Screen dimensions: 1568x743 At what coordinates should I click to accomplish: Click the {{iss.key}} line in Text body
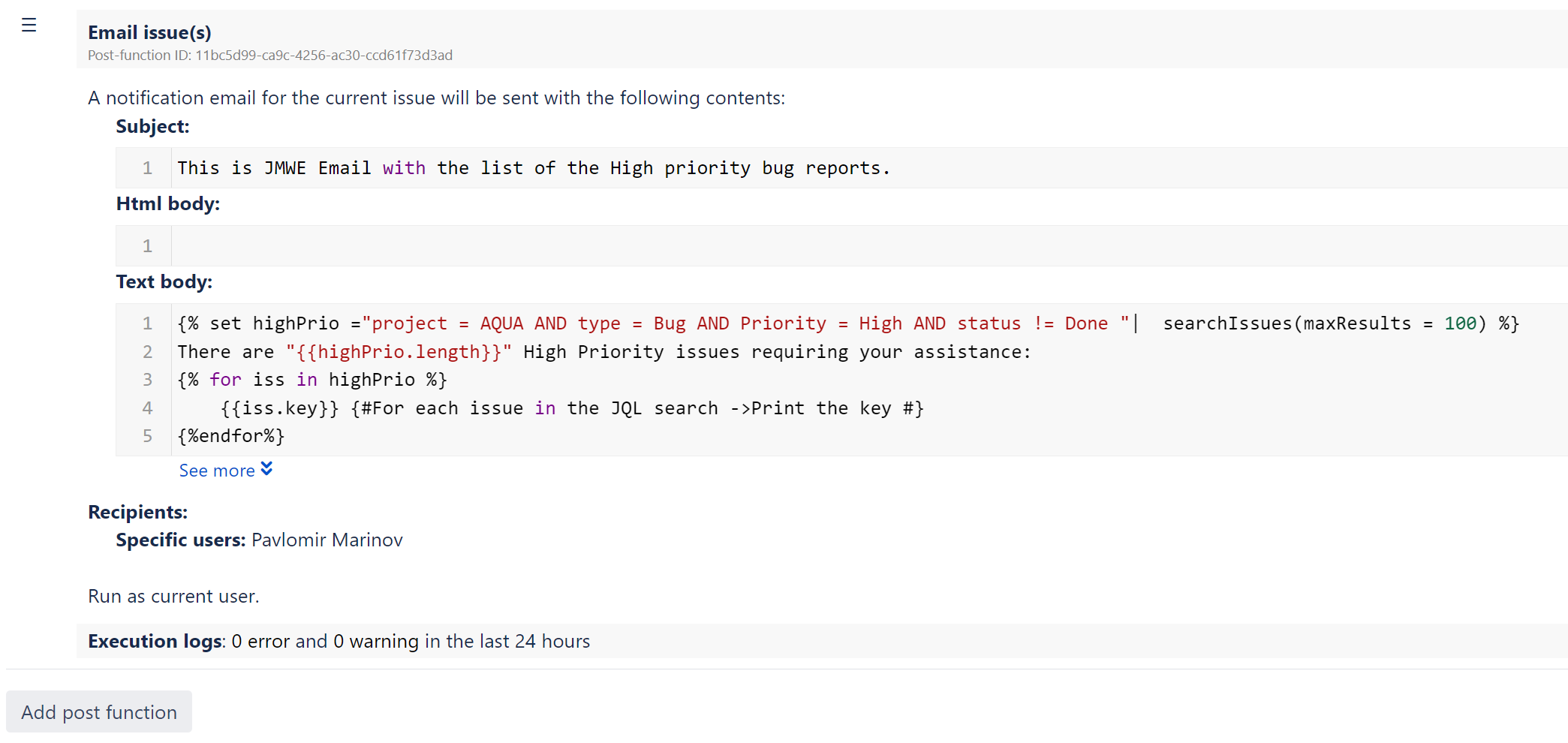[570, 408]
